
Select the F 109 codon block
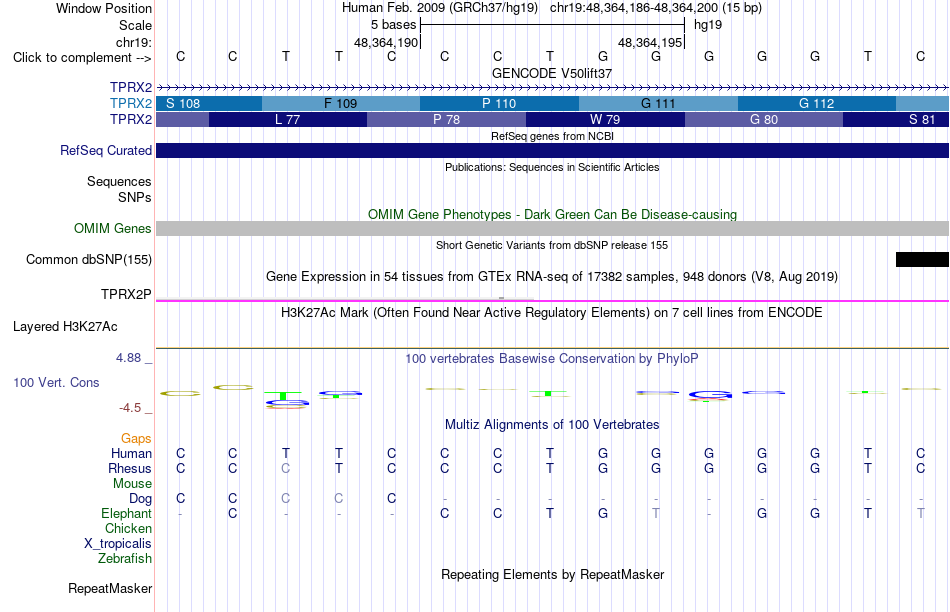point(340,104)
